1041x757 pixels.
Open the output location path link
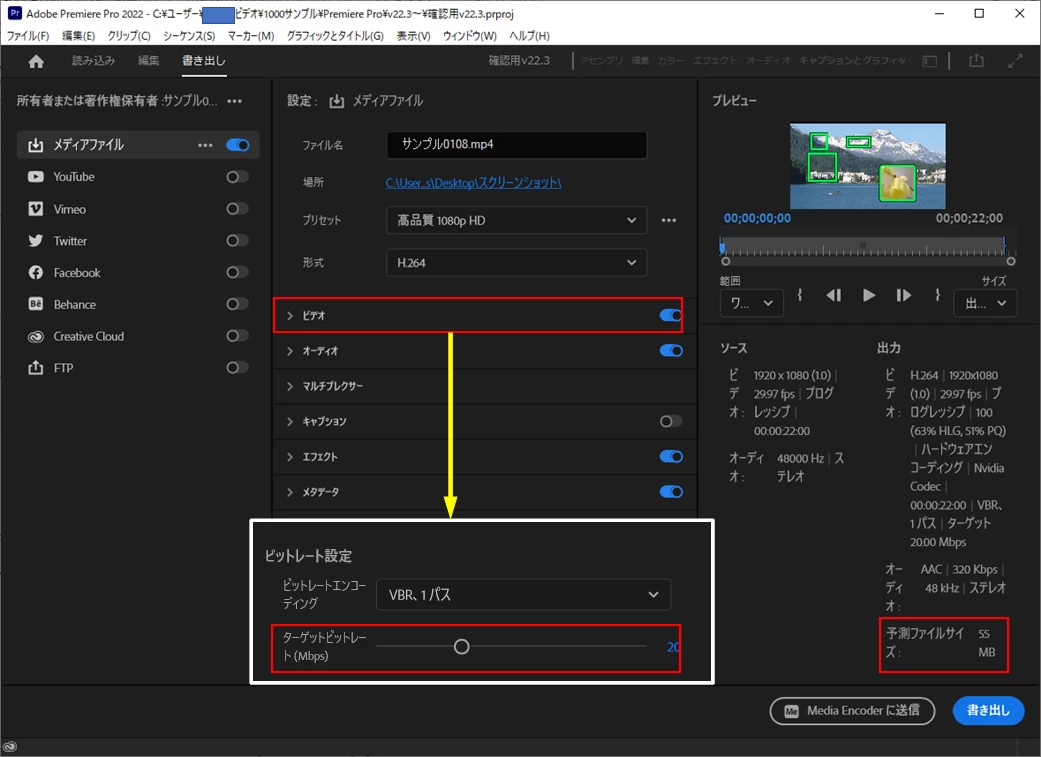(473, 183)
